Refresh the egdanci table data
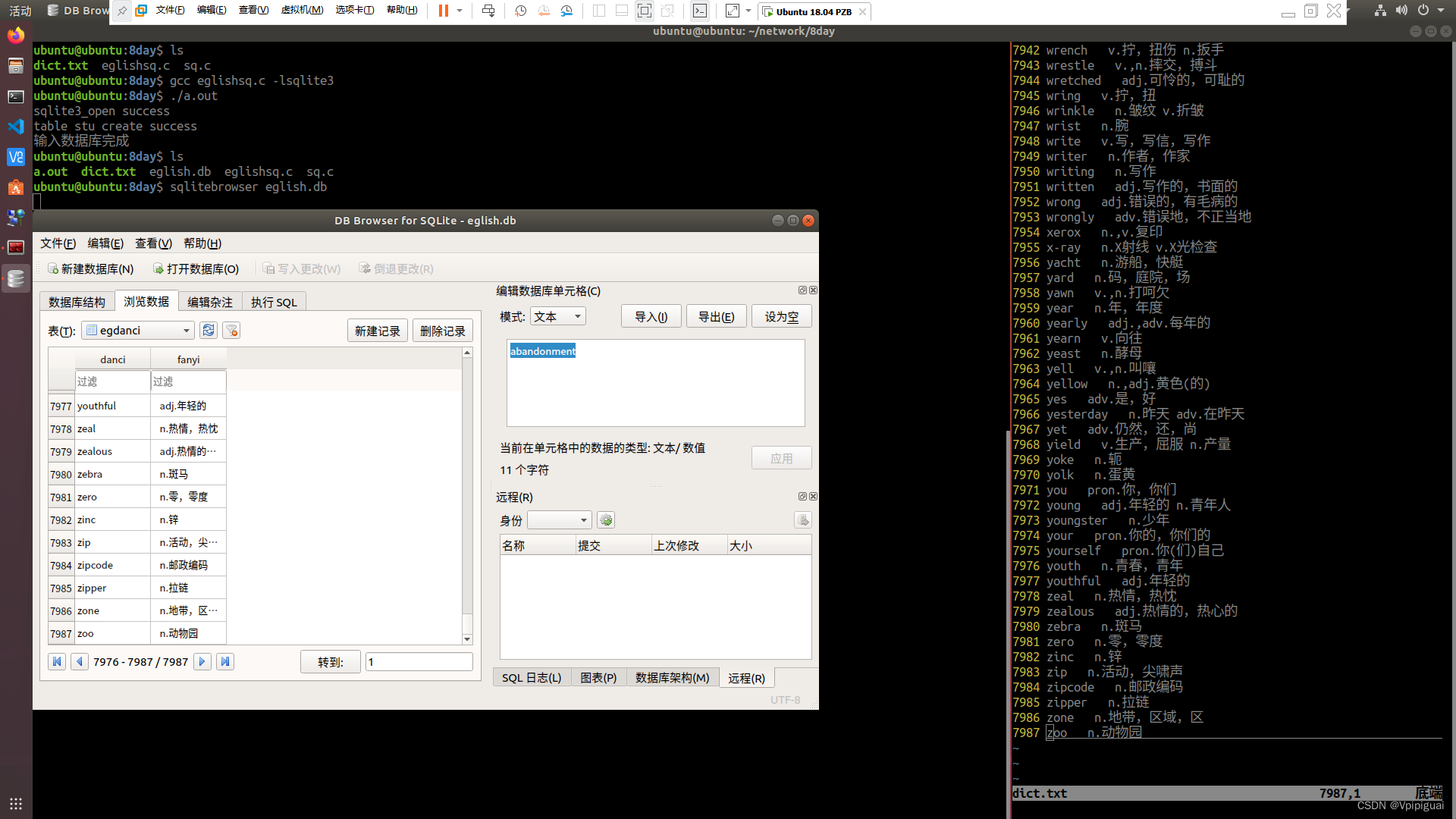Viewport: 1456px width, 819px height. click(209, 331)
